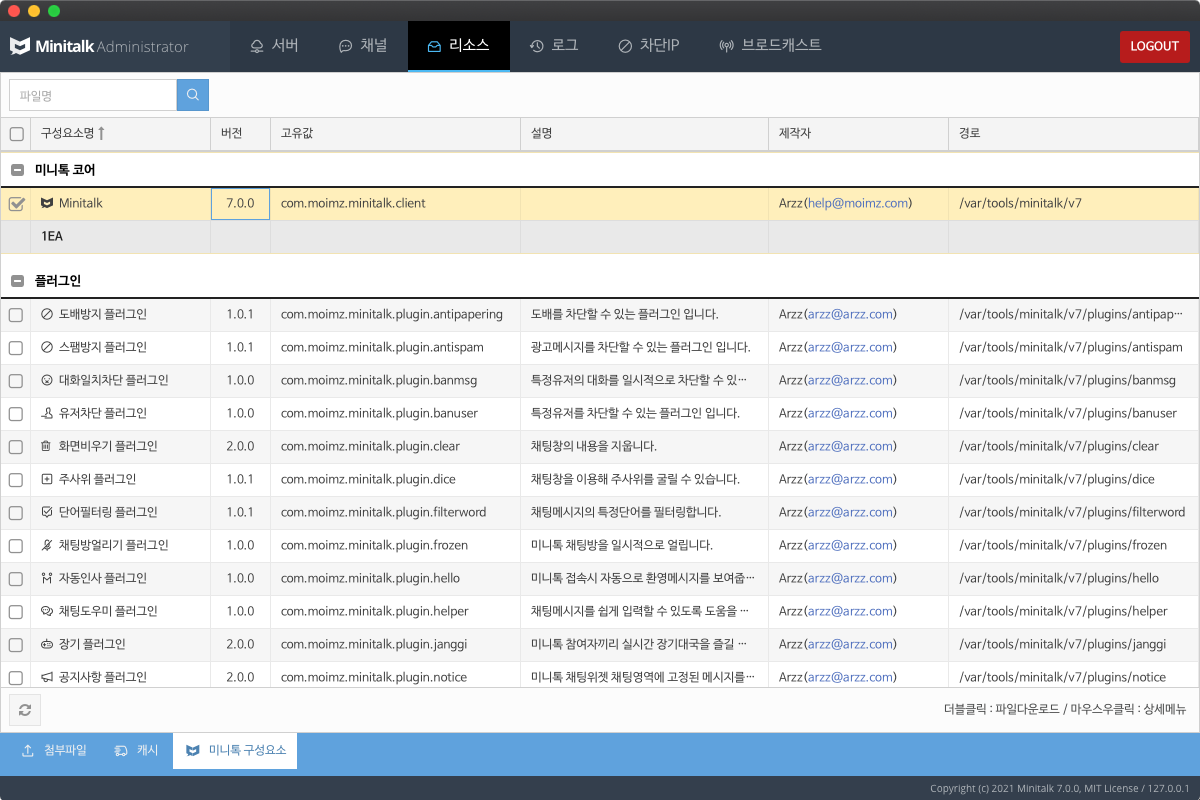Open the 로그 tab

pos(554,46)
